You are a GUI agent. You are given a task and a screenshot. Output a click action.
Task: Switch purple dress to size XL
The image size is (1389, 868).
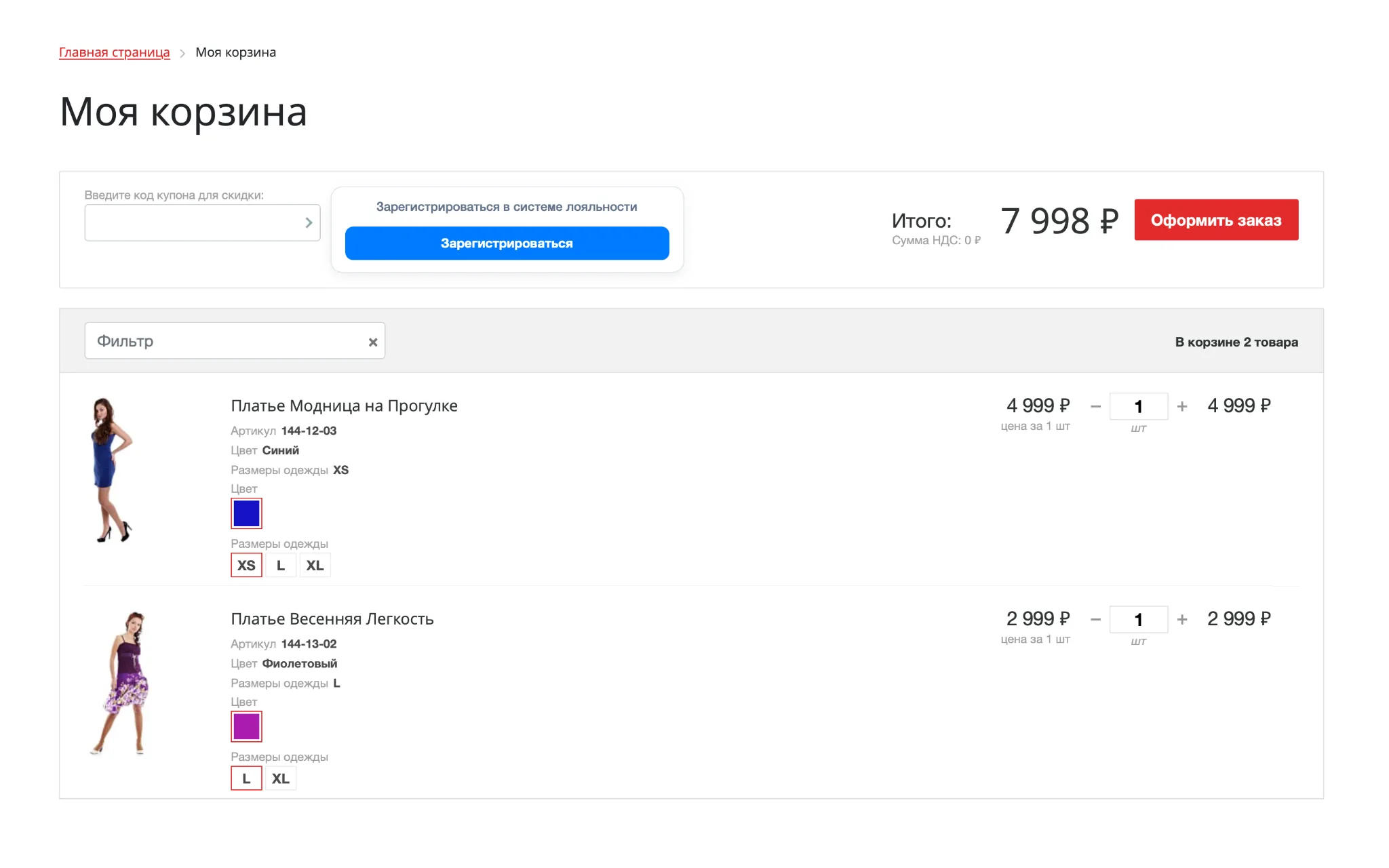pyautogui.click(x=281, y=778)
